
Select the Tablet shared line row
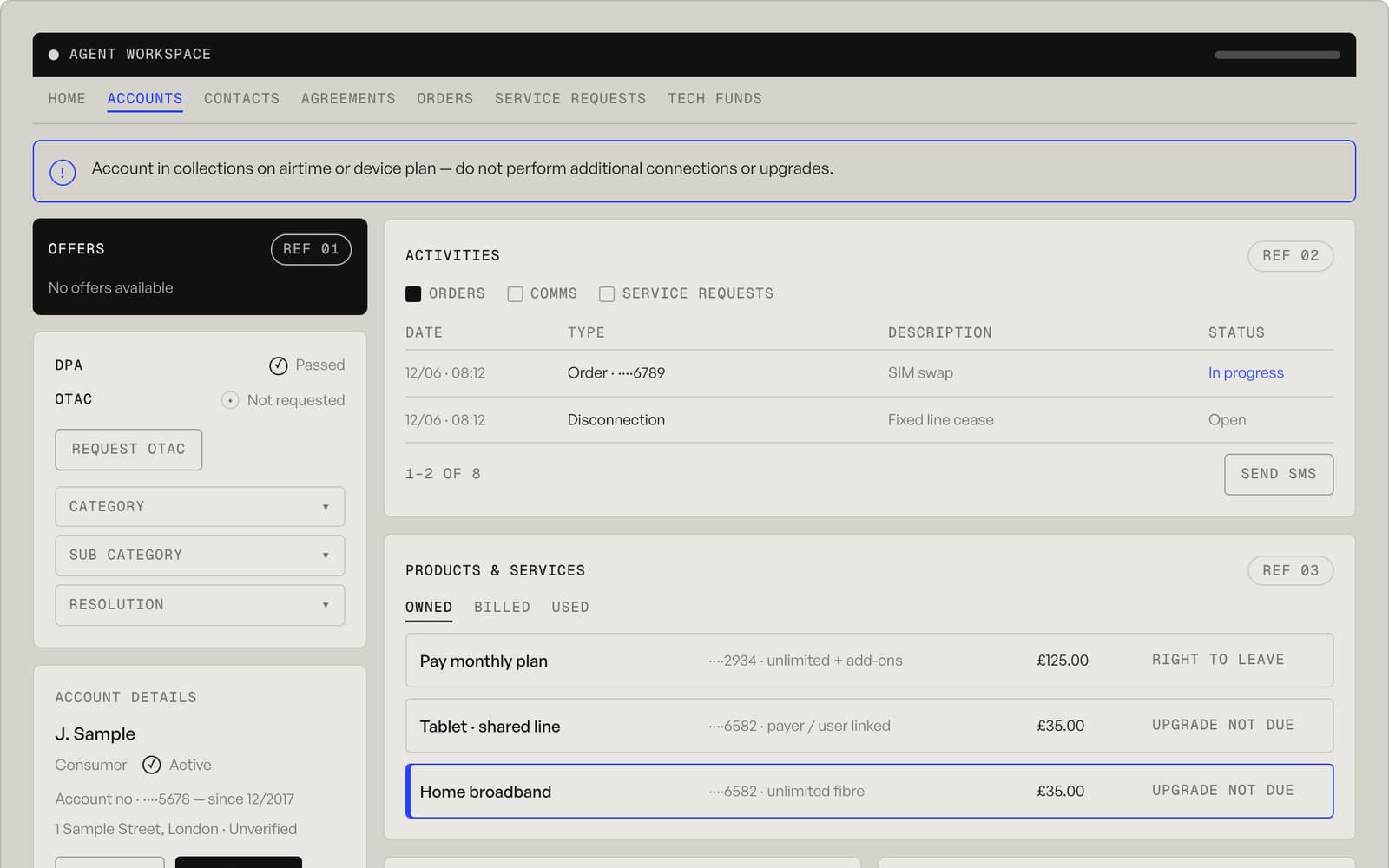(x=869, y=726)
